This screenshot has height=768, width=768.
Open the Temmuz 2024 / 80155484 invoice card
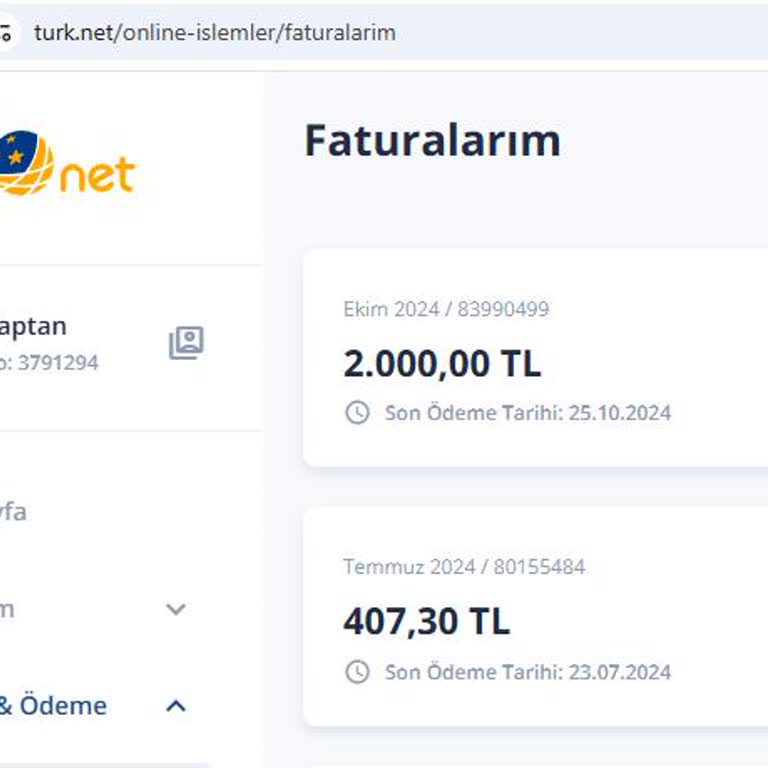pos(535,617)
